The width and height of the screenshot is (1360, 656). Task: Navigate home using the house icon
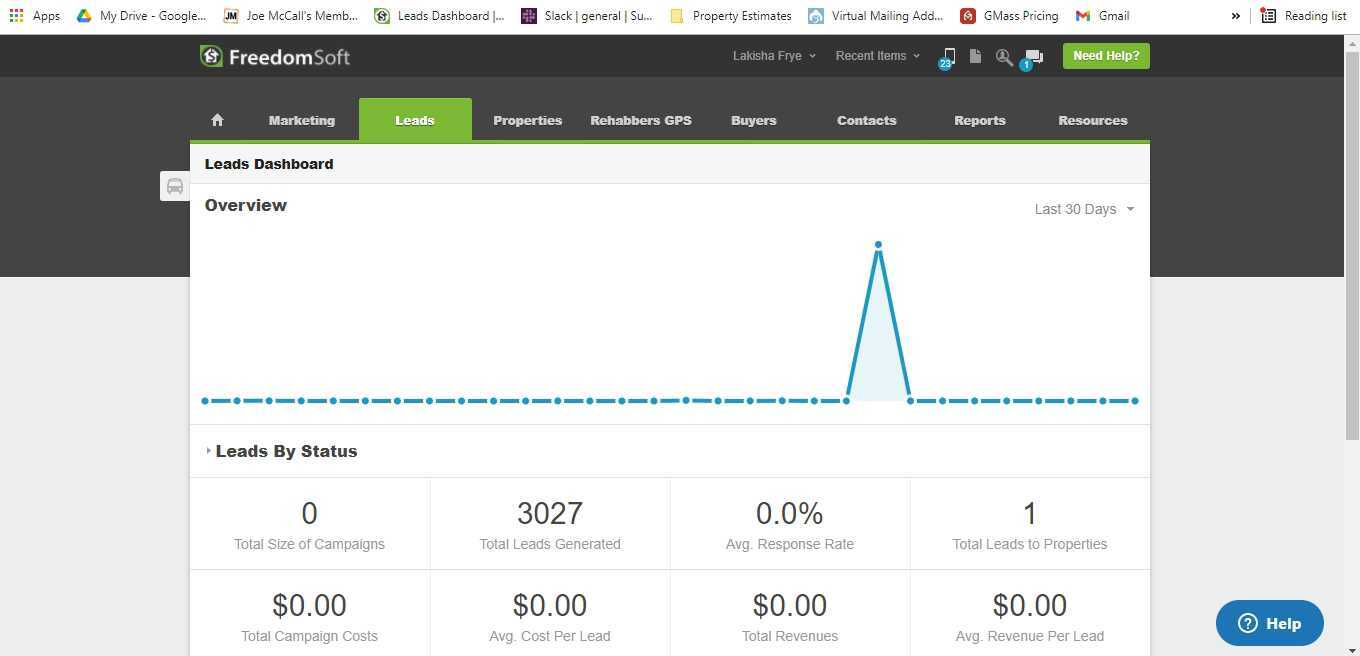[217, 120]
